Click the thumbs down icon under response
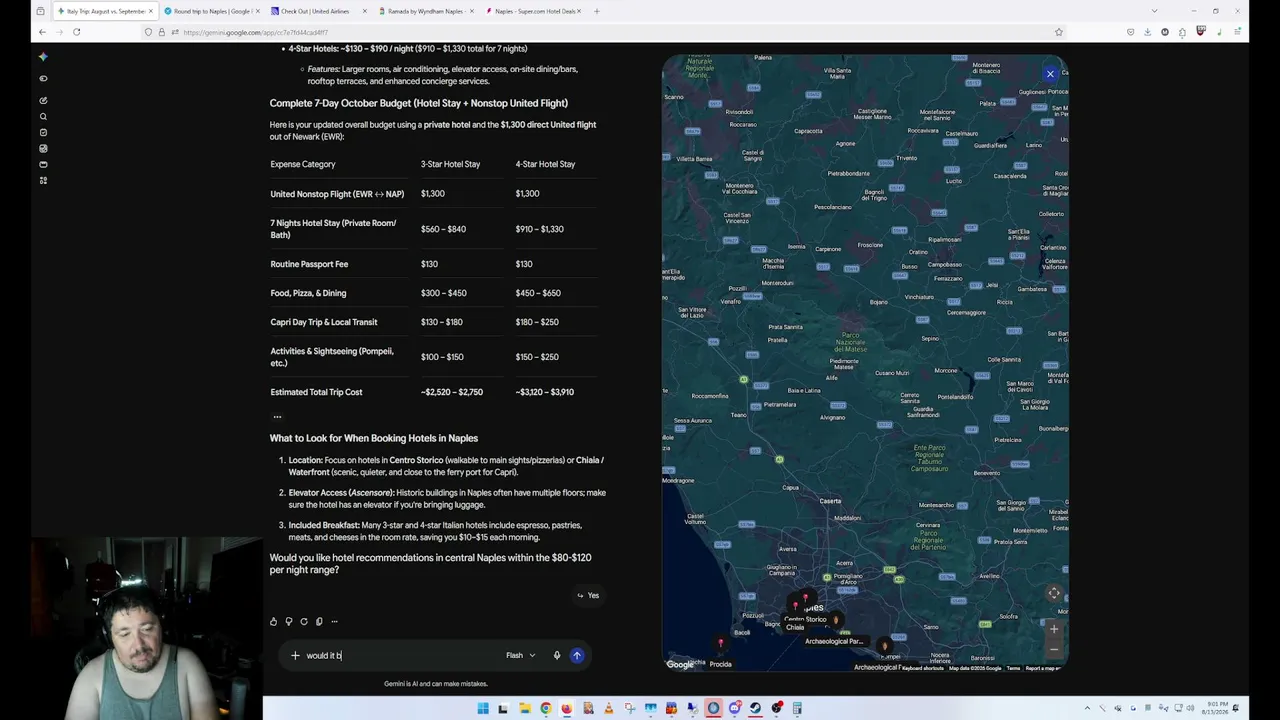This screenshot has height=720, width=1280. pyautogui.click(x=288, y=621)
